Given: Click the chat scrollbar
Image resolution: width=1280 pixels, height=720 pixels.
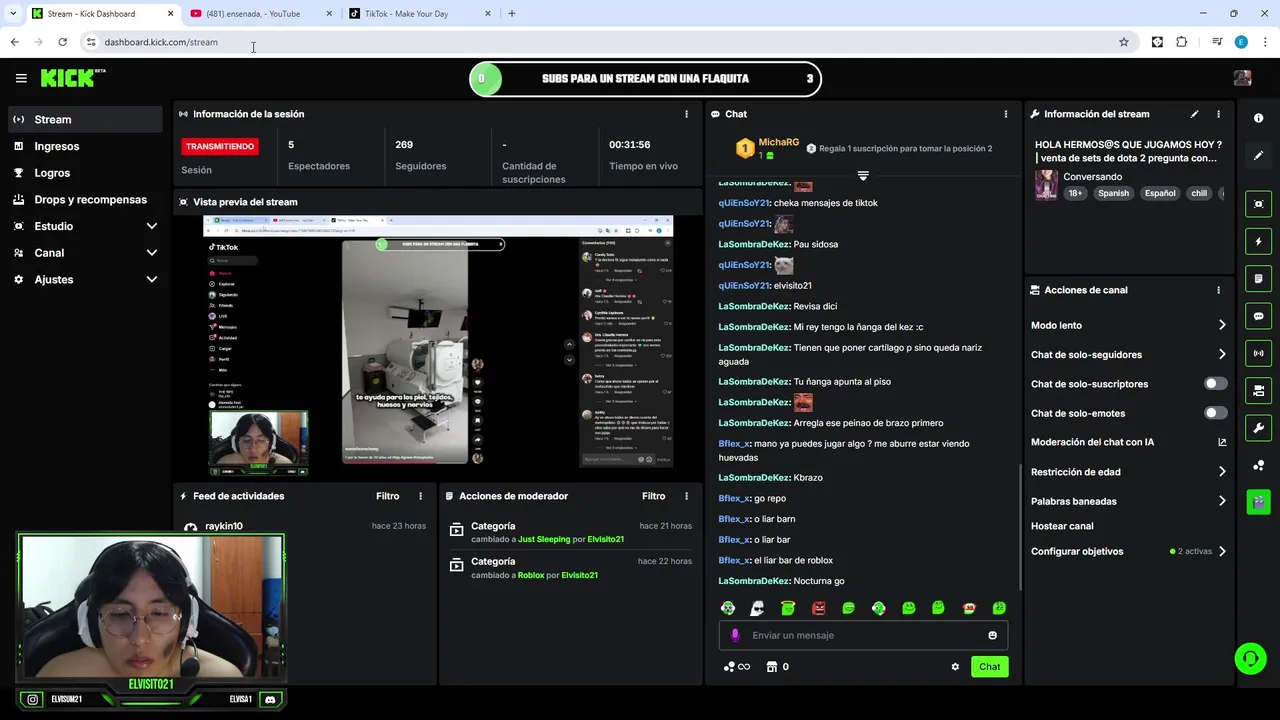Looking at the screenshot, I should (1020, 526).
